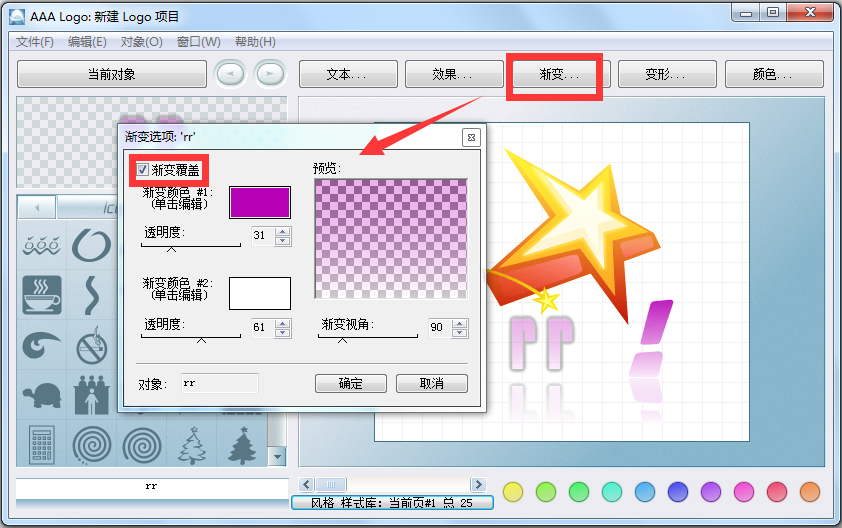Select the coffee cup icon
The image size is (842, 528).
point(42,294)
